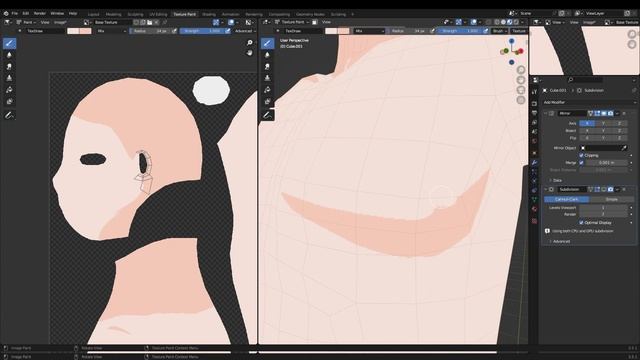The height and width of the screenshot is (360, 640).
Task: Toggle Mirror Bisect X button
Action: (587, 131)
